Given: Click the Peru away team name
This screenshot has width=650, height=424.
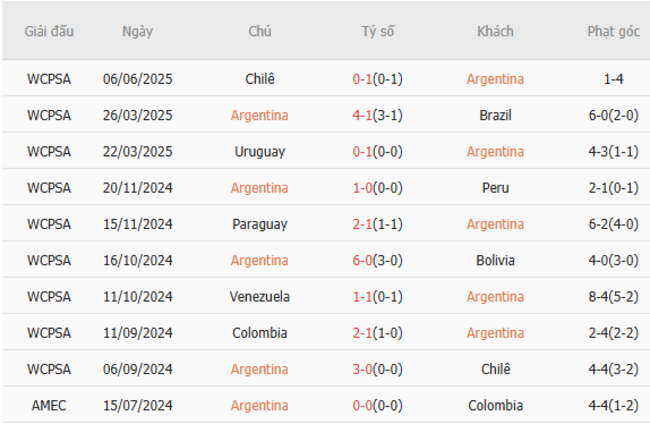Looking at the screenshot, I should pyautogui.click(x=495, y=188).
